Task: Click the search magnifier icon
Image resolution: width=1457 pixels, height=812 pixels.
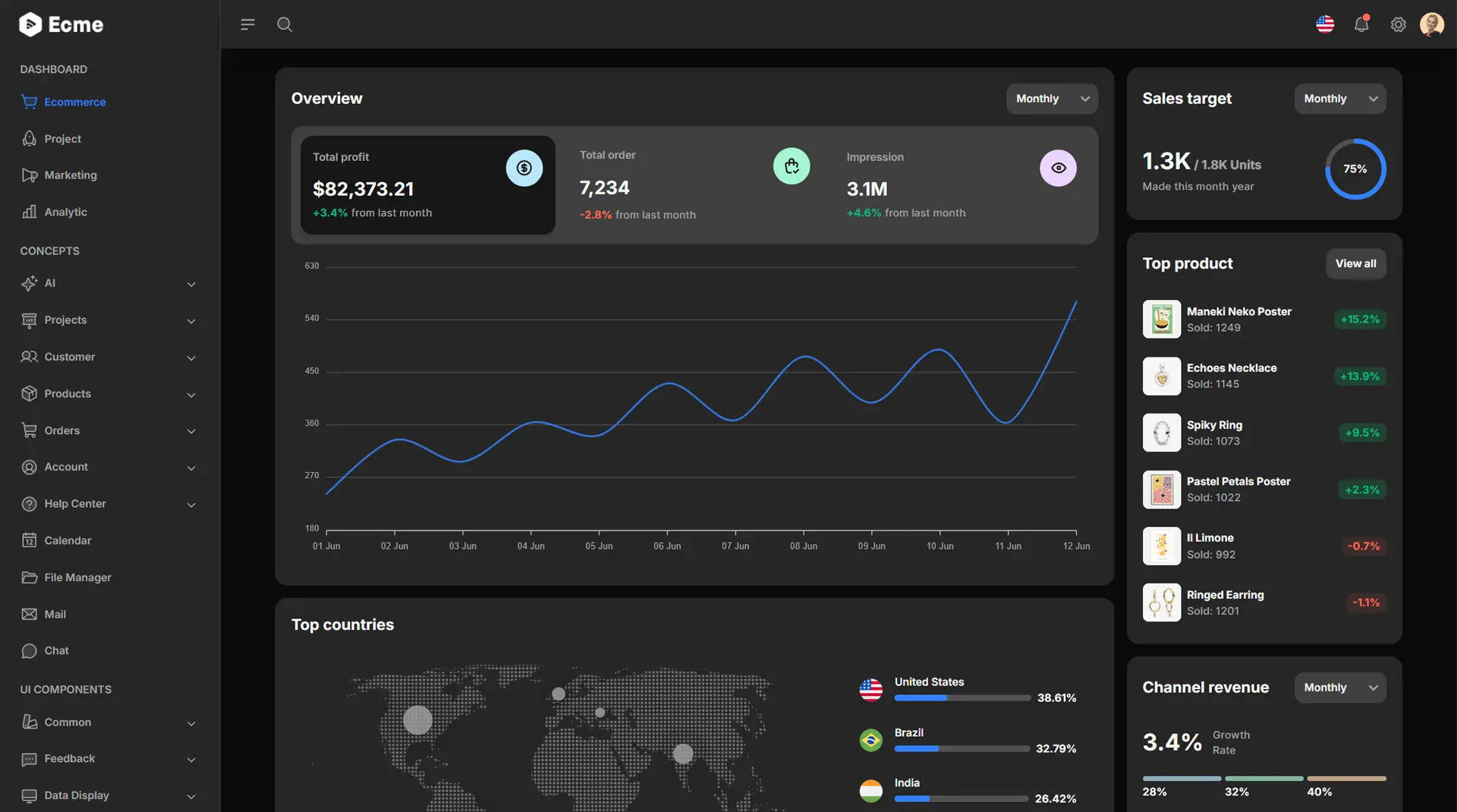Action: [285, 24]
